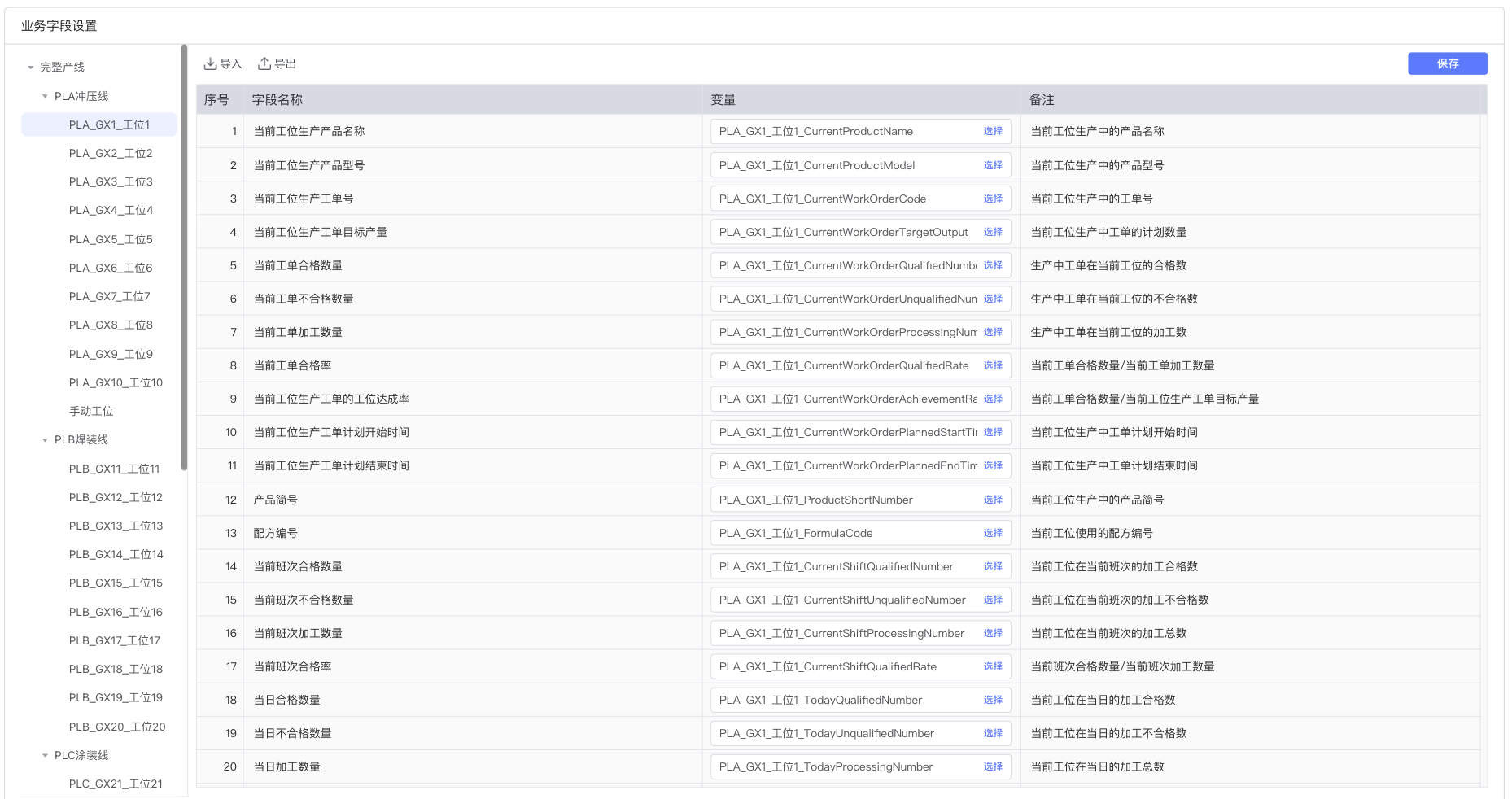Click the ProductShortNumber variable input field
This screenshot has width=1512, height=799.
pyautogui.click(x=846, y=500)
